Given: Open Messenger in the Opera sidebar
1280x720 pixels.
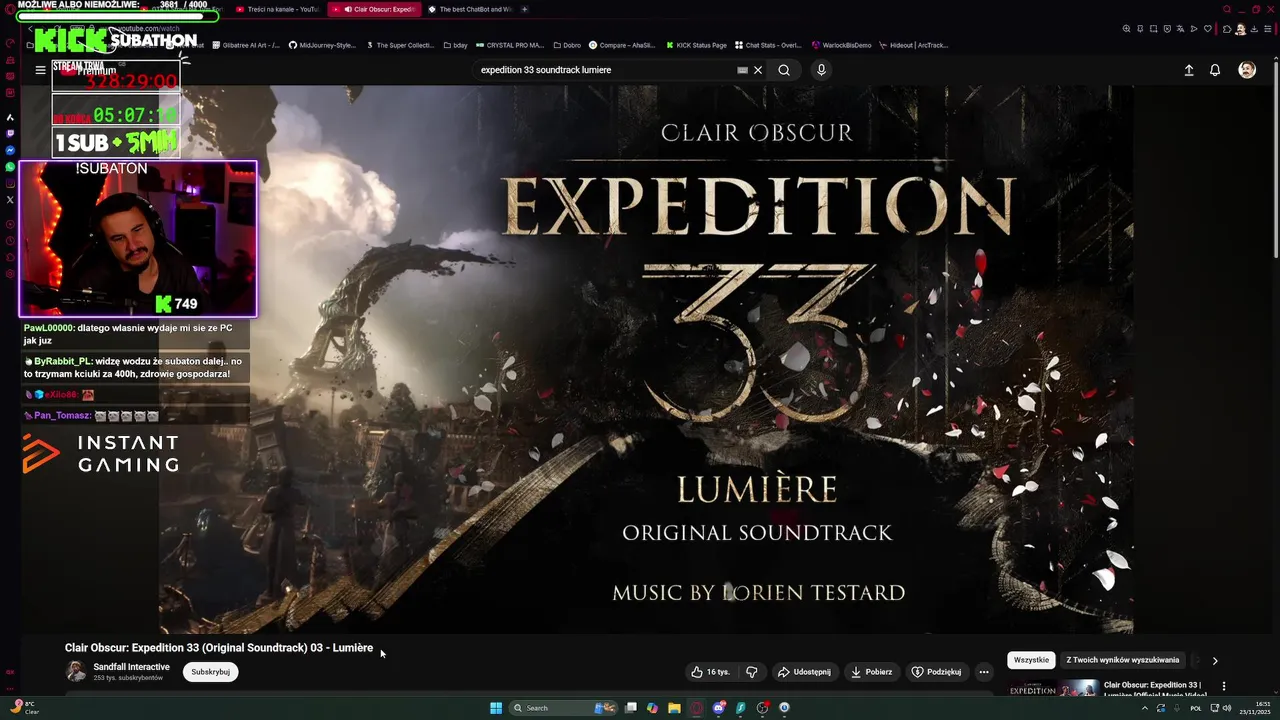Looking at the screenshot, I should tap(10, 150).
